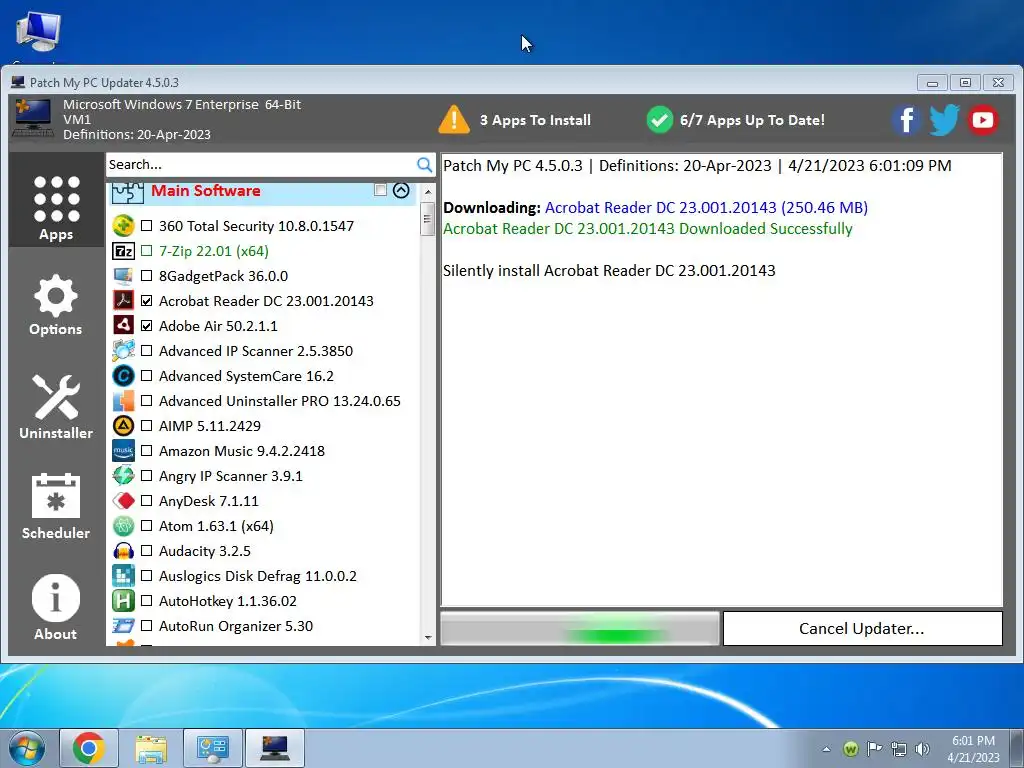
Task: Click the green checkmark status icon
Action: click(660, 120)
